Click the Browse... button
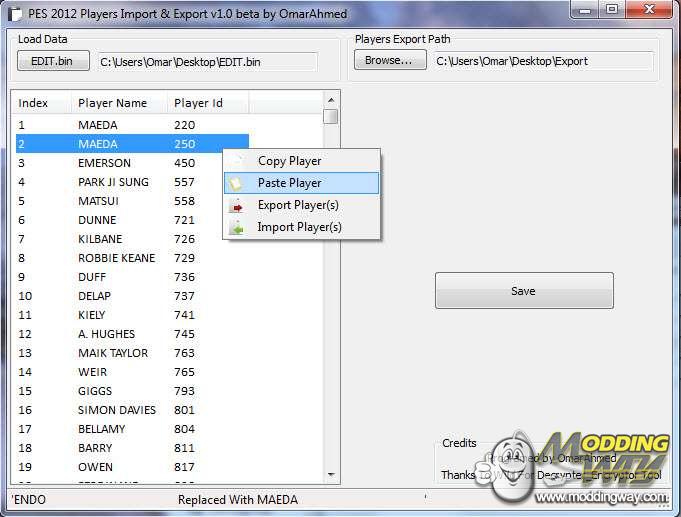This screenshot has height=517, width=681. 388,61
